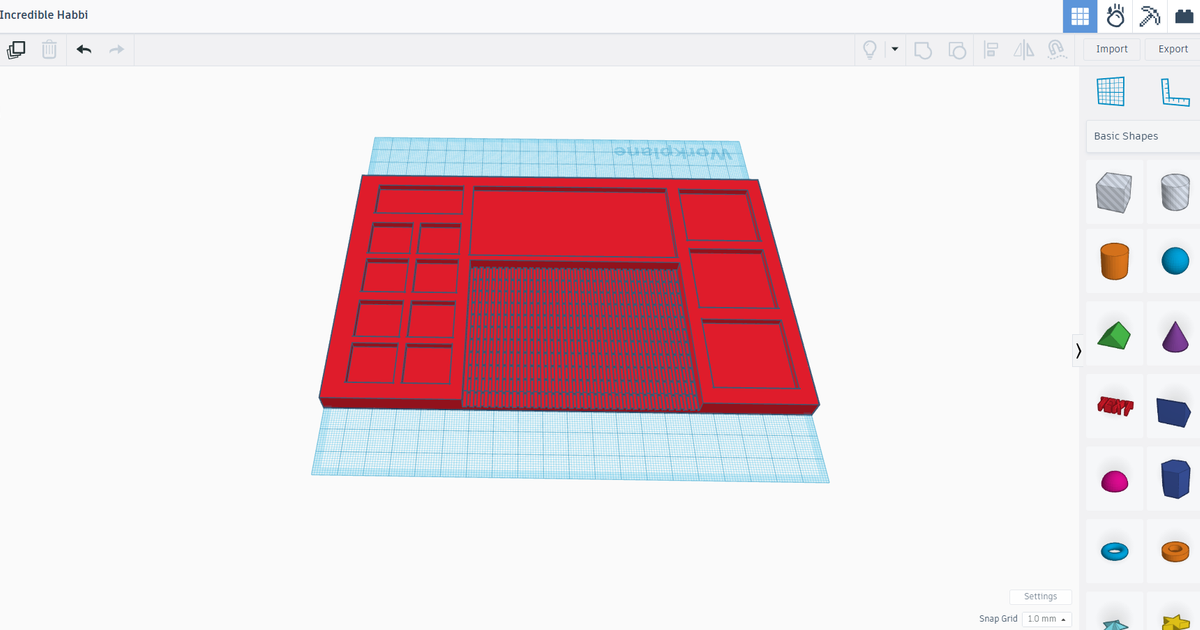This screenshot has width=1200, height=630.
Task: Toggle hide with the lightbulb icon
Action: (x=869, y=49)
